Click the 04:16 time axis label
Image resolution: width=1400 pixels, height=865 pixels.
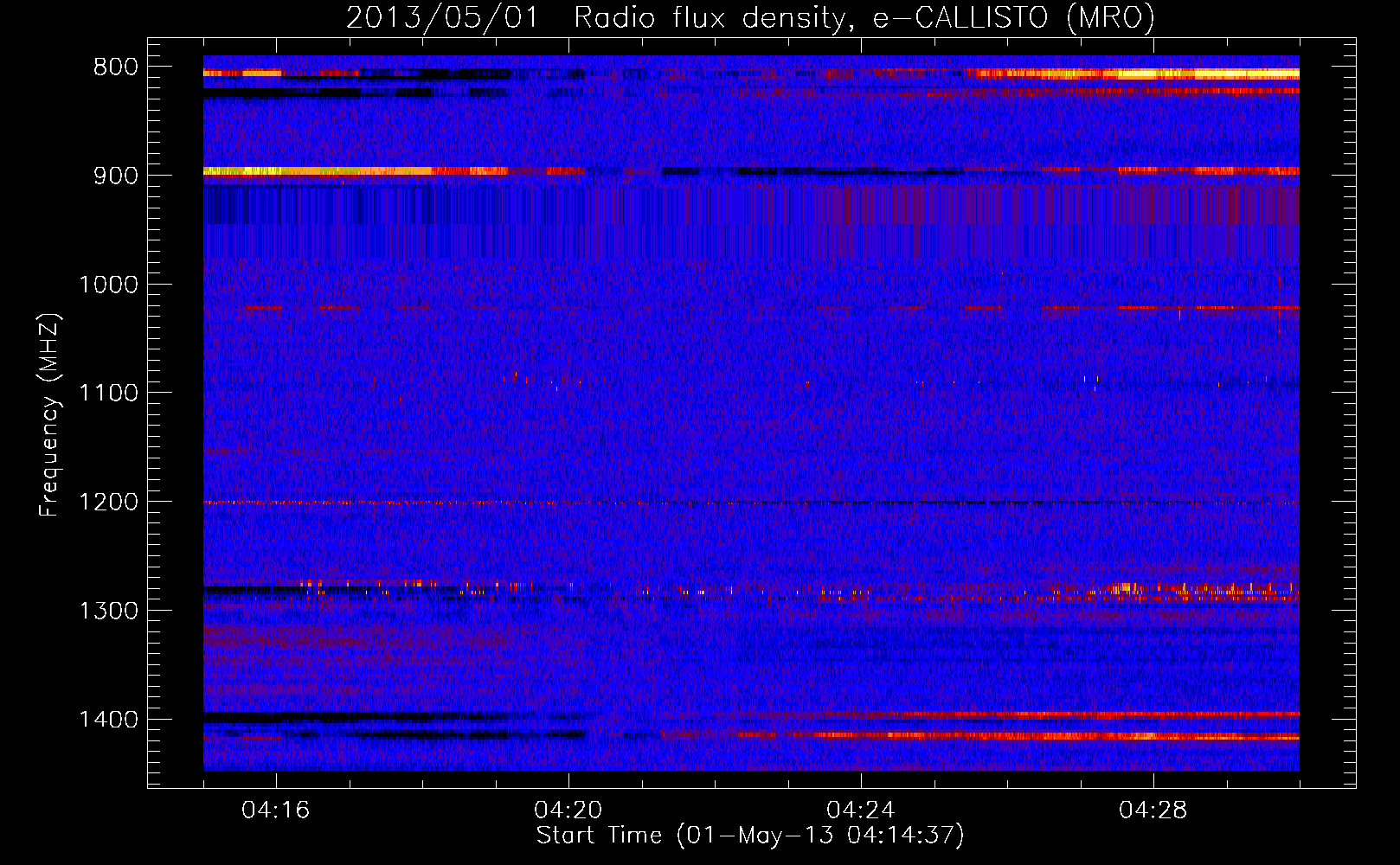pos(276,811)
